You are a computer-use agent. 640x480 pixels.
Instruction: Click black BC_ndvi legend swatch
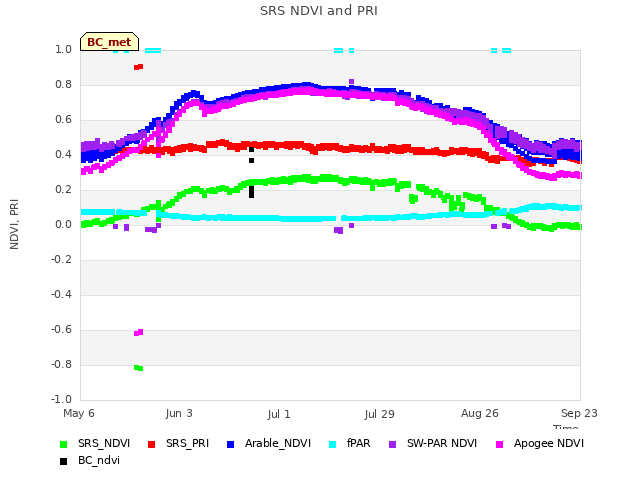coord(63,462)
